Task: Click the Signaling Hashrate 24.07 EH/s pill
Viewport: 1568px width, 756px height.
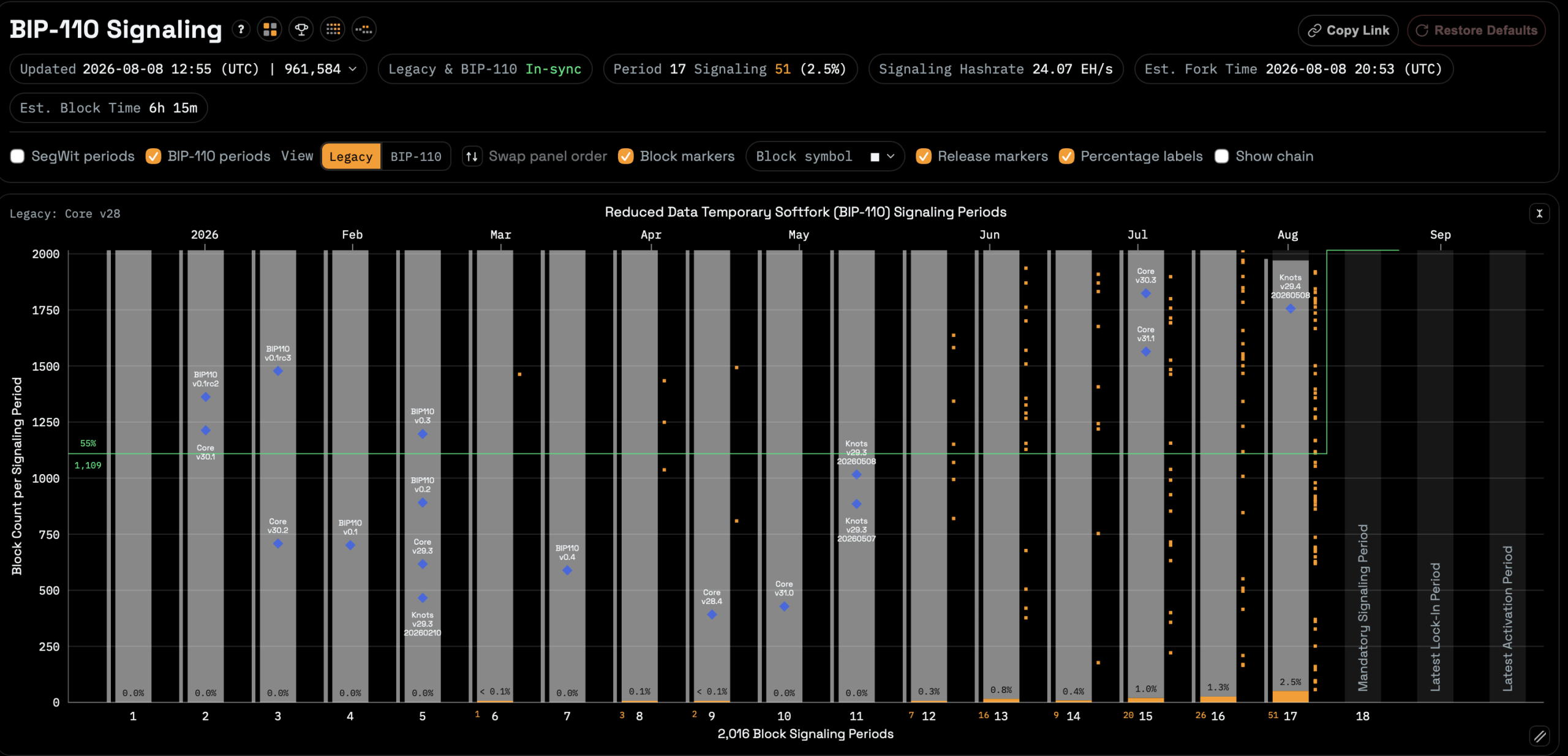Action: click(995, 69)
